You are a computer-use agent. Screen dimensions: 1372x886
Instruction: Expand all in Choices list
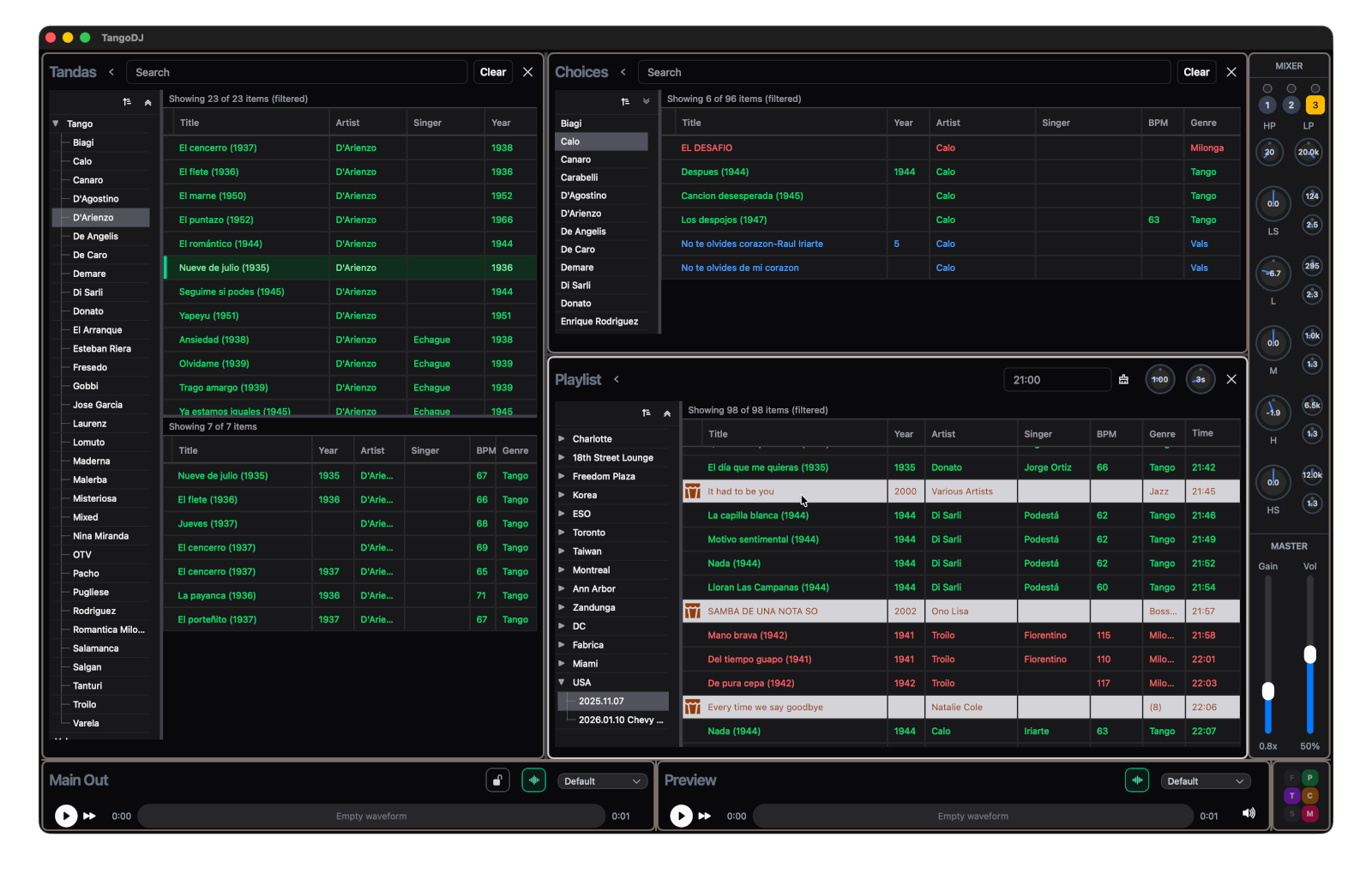click(647, 101)
